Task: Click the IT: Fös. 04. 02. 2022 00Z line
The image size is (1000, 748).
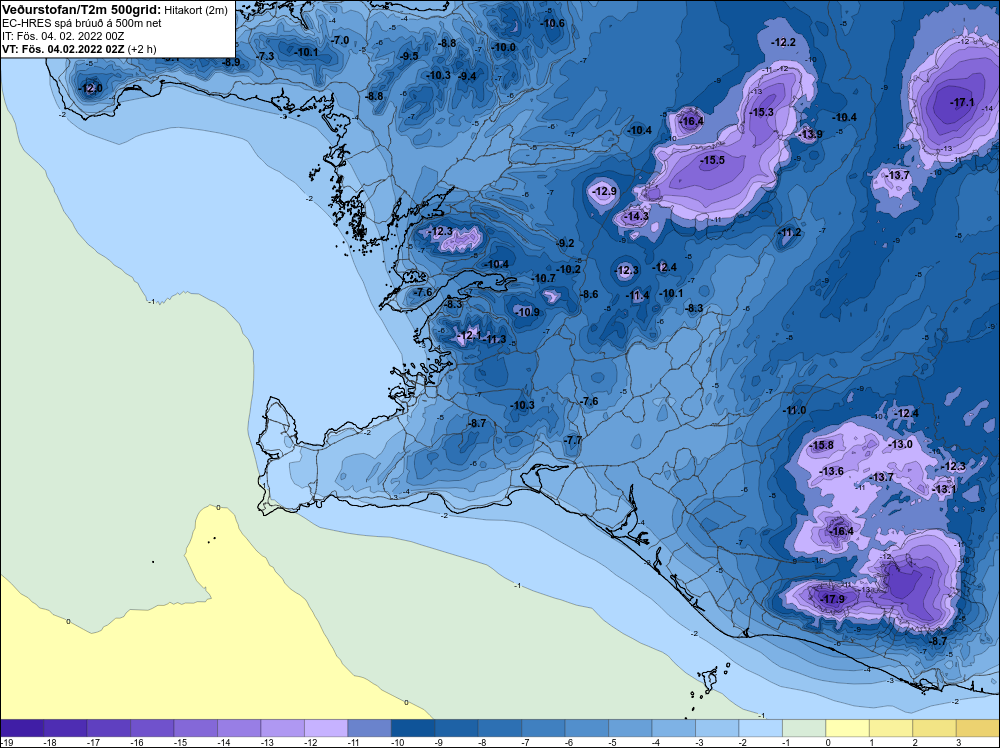Action: pyautogui.click(x=64, y=36)
